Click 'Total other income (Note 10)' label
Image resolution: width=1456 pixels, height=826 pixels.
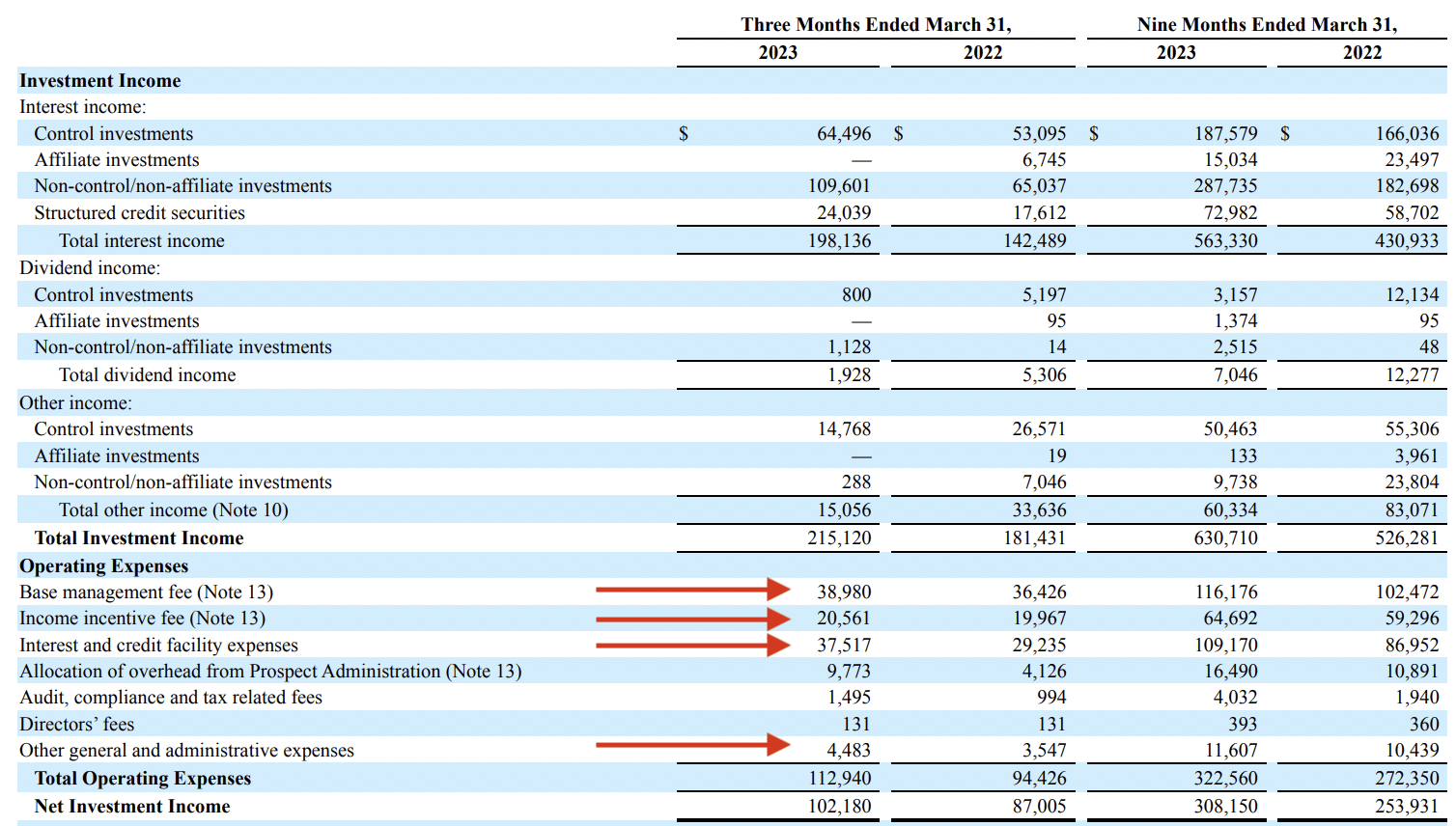174,510
